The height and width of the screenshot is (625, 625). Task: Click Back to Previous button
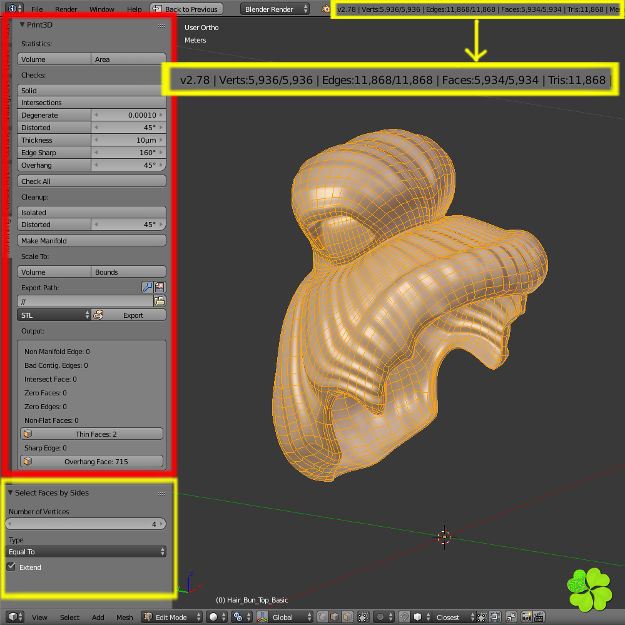click(187, 9)
